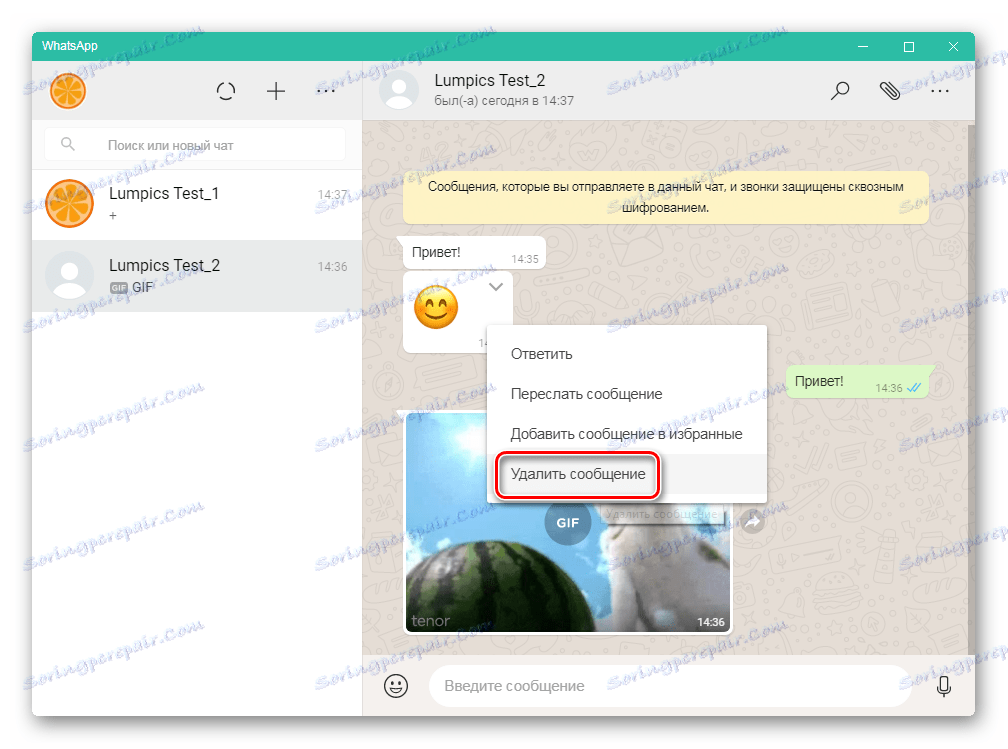Open the left panel menu dots
The width and height of the screenshot is (1008, 749).
click(x=326, y=91)
